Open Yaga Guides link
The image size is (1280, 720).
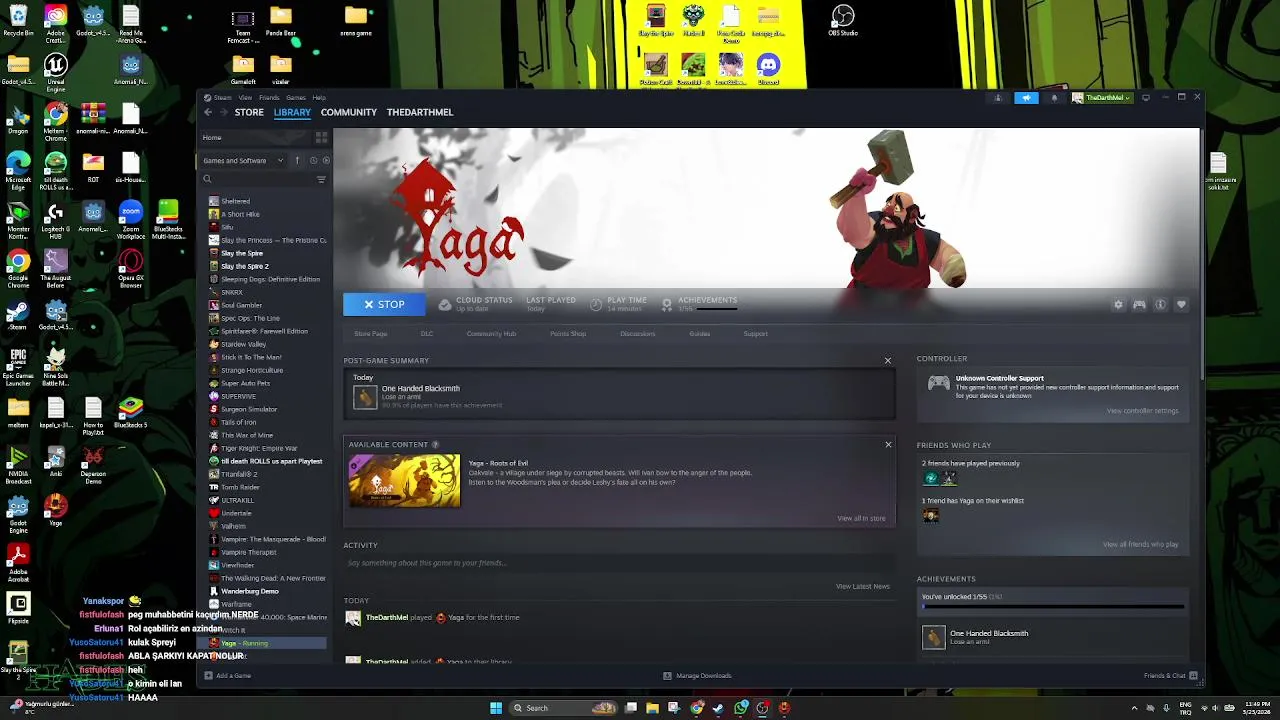point(699,333)
